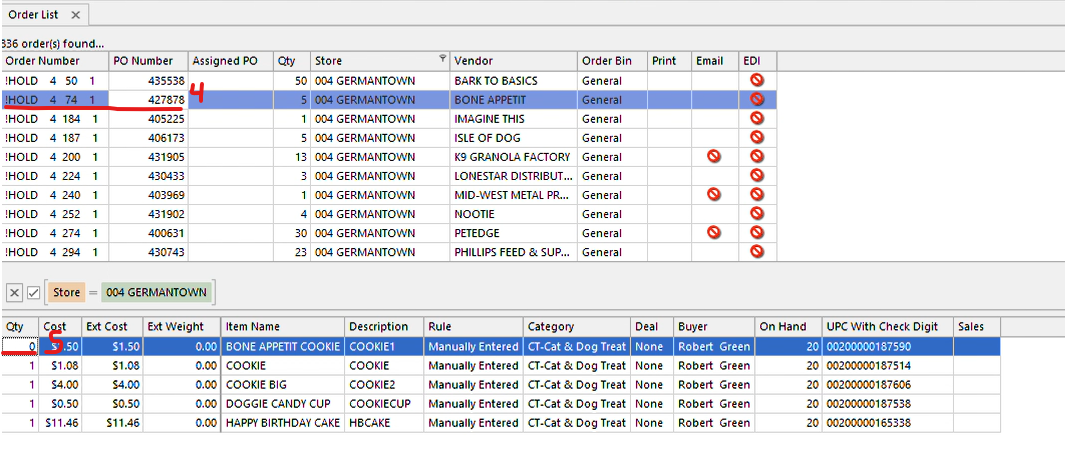Select the COOKIE BIG item row
The height and width of the screenshot is (468, 1065).
coord(501,384)
